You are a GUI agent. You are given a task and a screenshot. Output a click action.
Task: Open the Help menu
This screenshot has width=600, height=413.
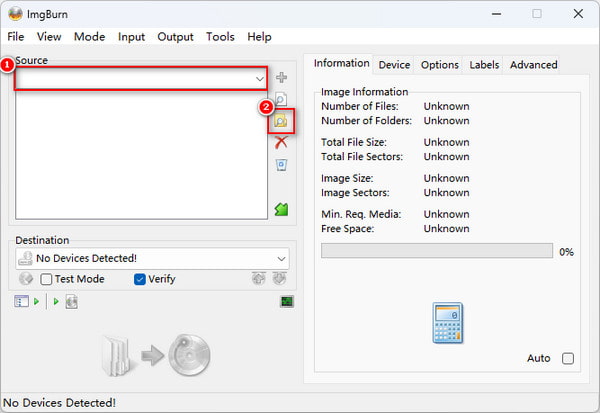259,37
